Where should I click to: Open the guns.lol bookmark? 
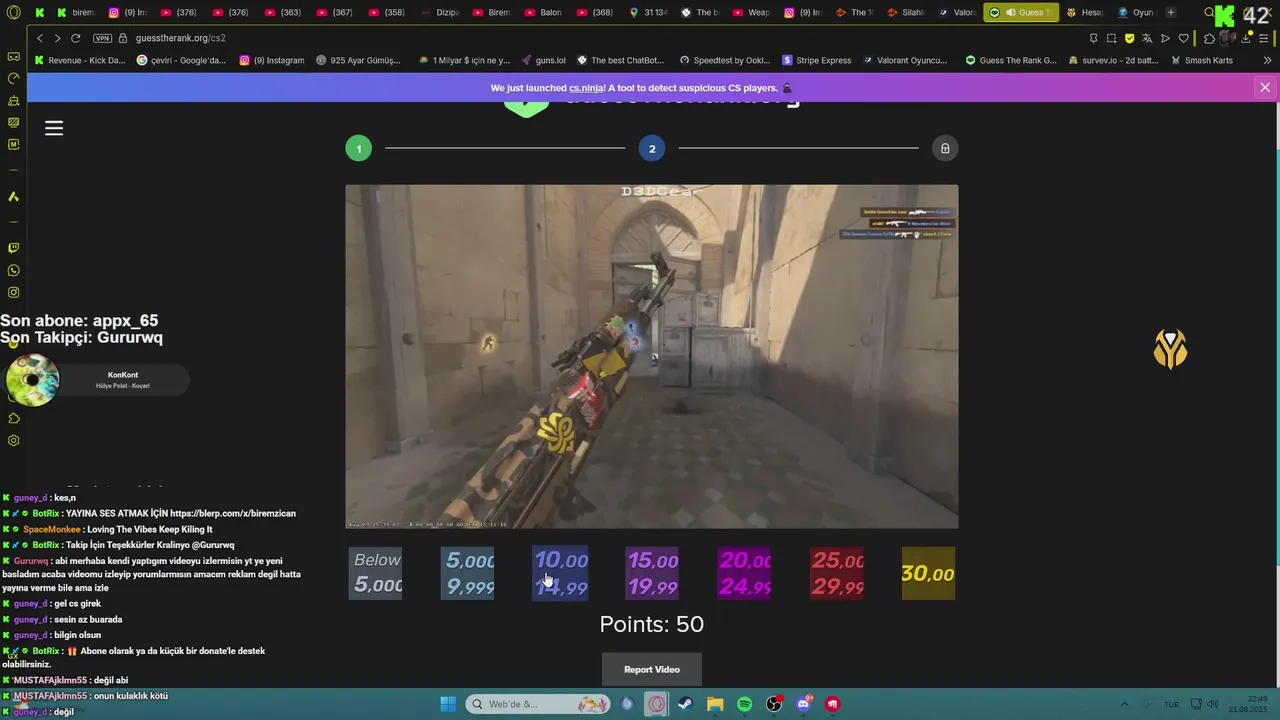pos(543,60)
